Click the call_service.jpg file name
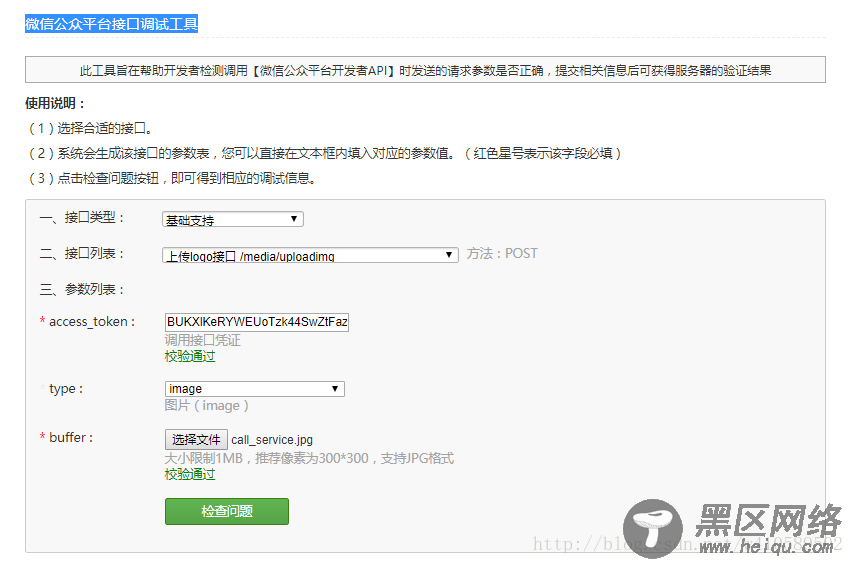This screenshot has height=564, width=855. click(x=272, y=440)
